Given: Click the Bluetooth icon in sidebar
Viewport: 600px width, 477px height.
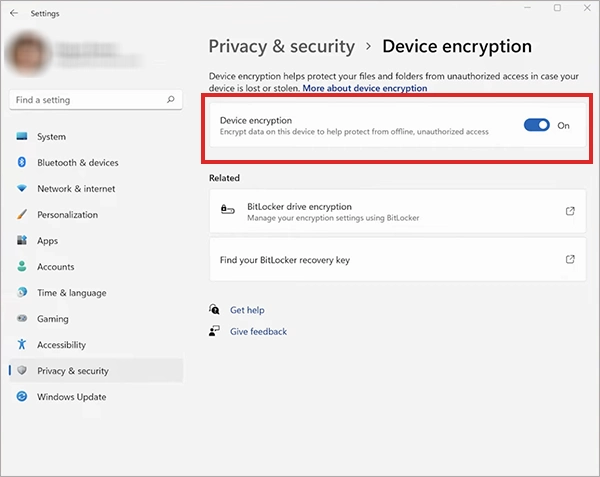Looking at the screenshot, I should pos(22,162).
